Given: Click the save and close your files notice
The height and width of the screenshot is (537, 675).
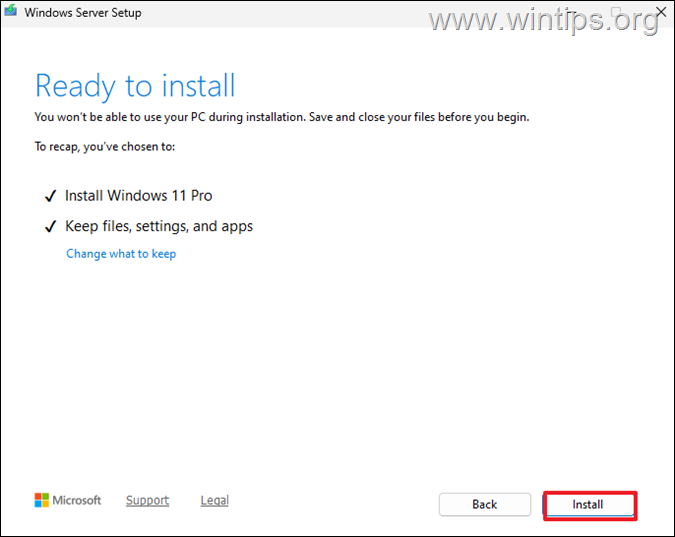Looking at the screenshot, I should point(282,117).
